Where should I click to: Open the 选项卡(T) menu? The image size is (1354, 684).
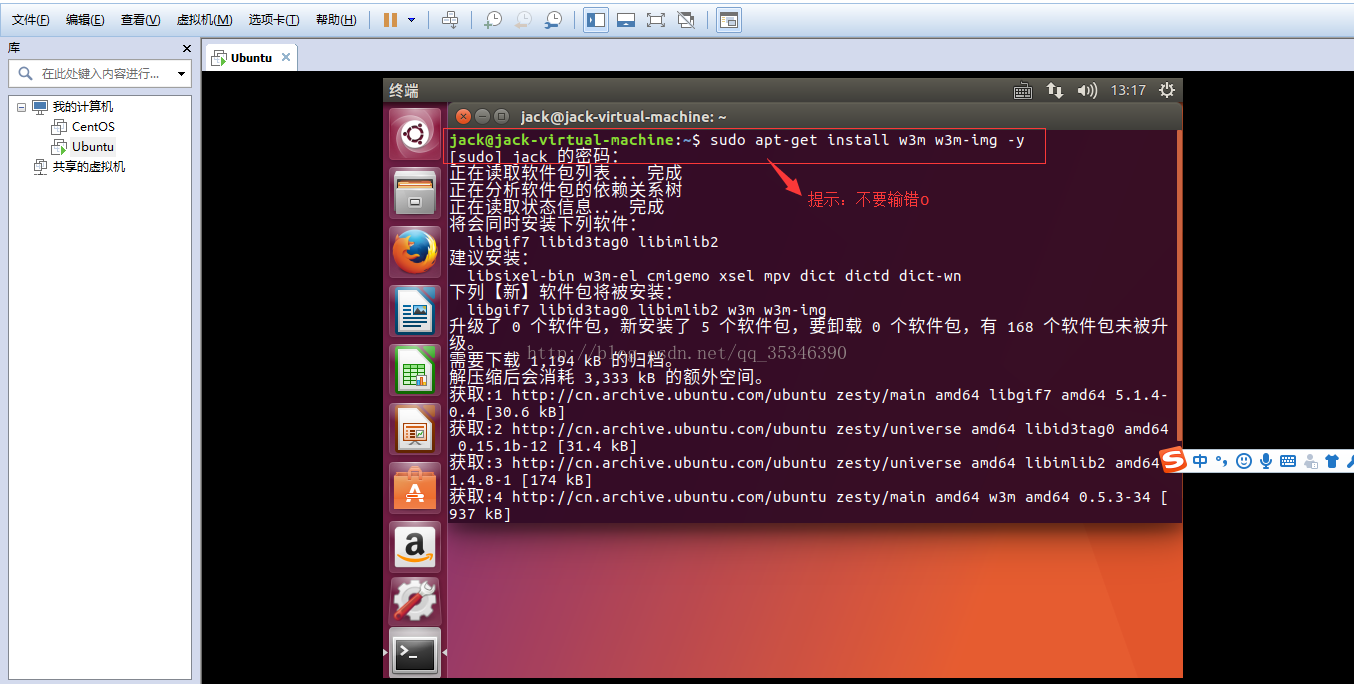pos(274,20)
